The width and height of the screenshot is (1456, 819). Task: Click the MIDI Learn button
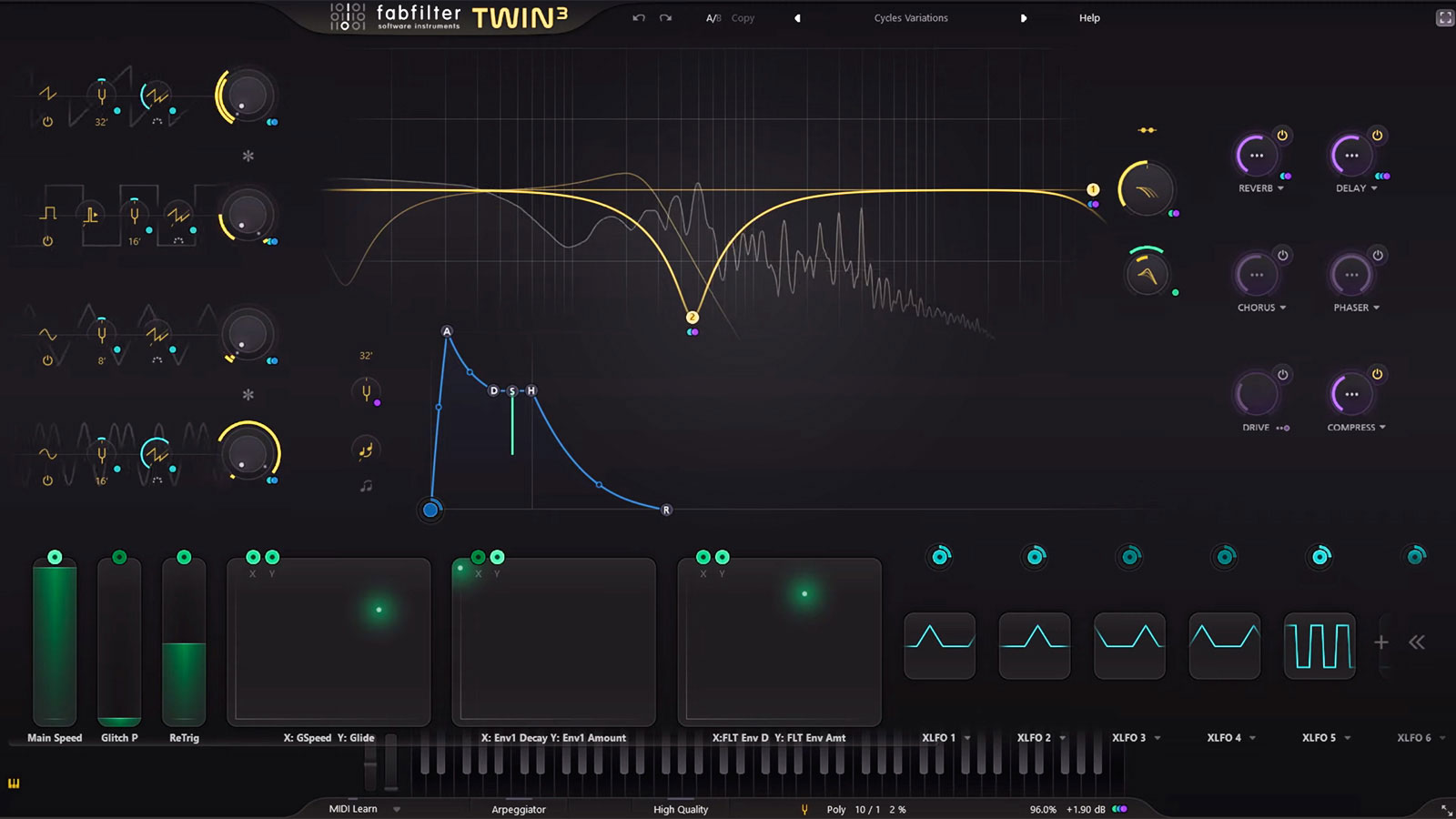353,809
